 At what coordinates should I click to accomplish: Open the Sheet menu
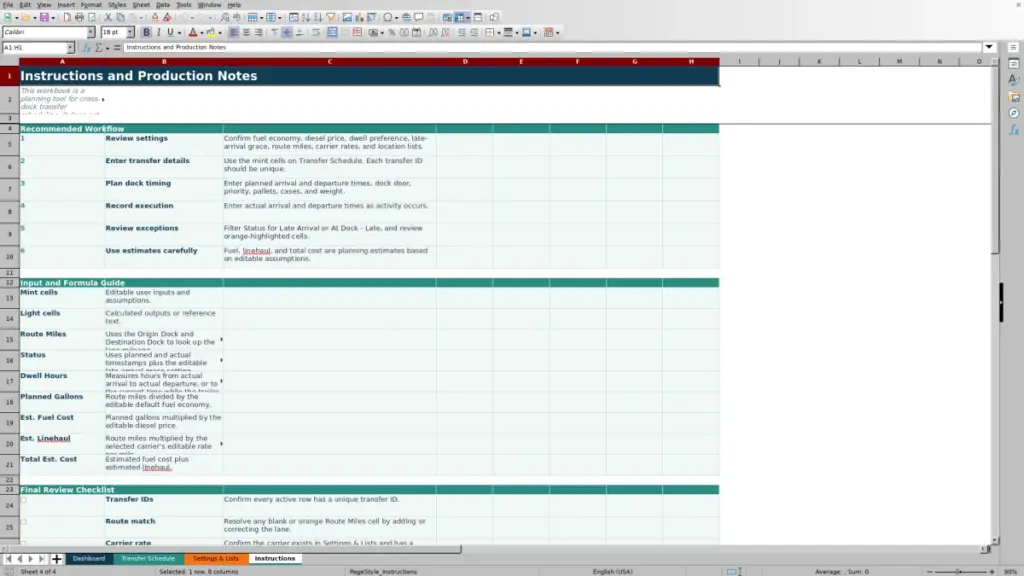click(141, 5)
